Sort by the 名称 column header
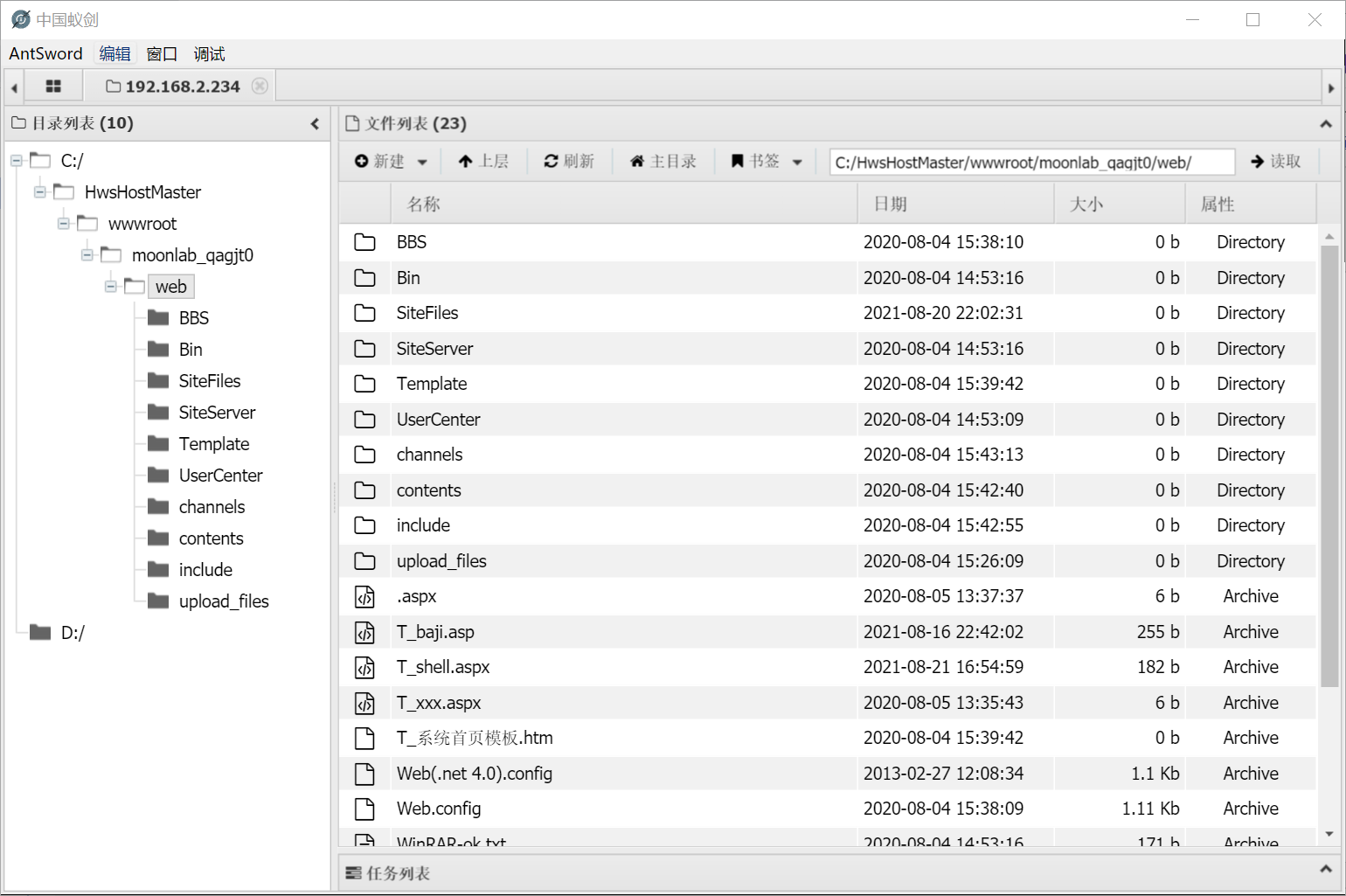1346x896 pixels. tap(623, 204)
